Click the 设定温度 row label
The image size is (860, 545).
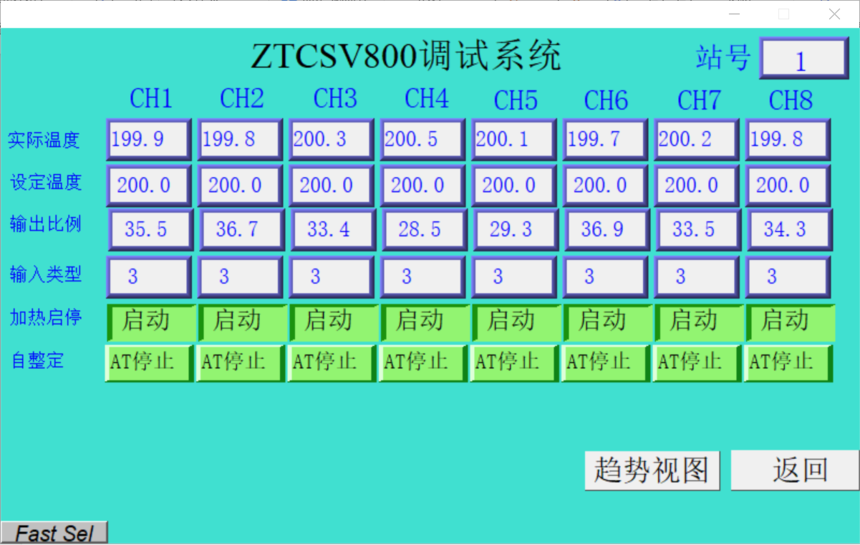(46, 182)
